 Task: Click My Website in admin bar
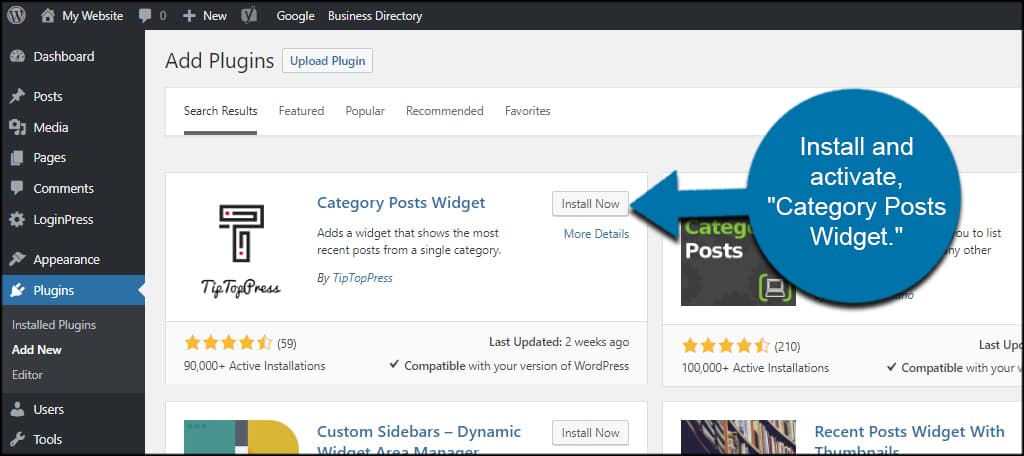(93, 16)
